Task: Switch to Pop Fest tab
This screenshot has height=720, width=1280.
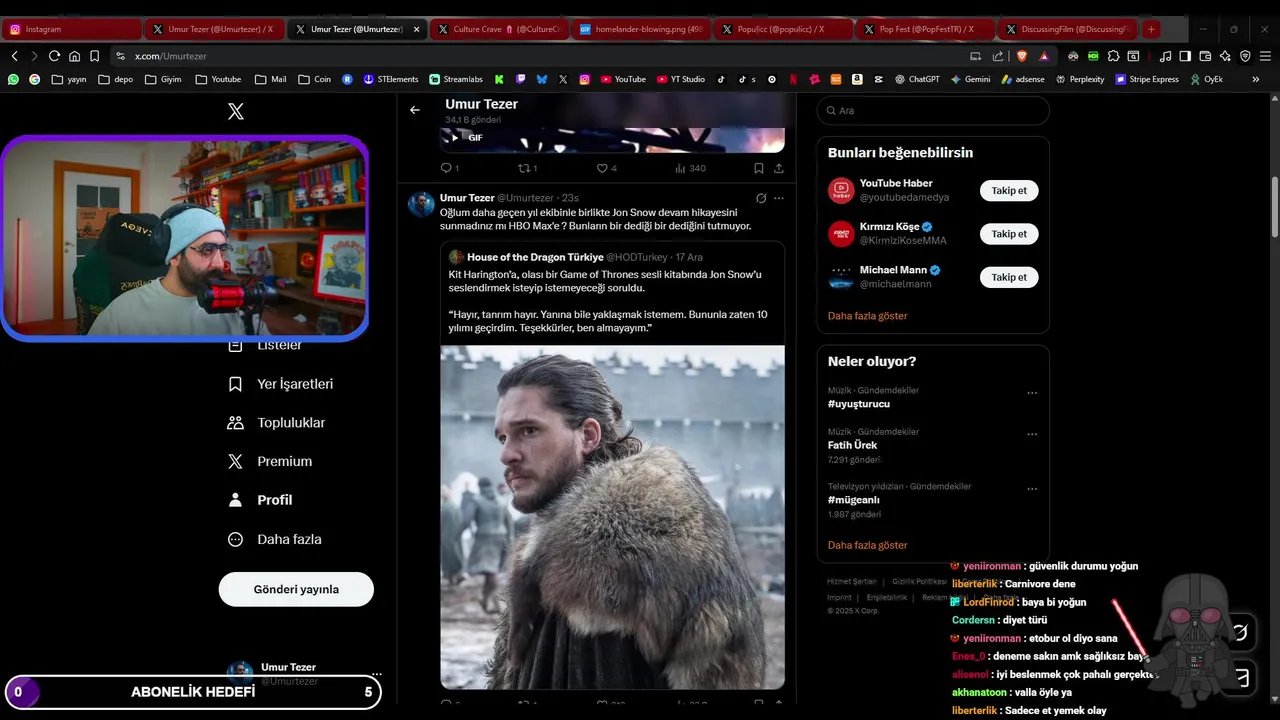Action: click(x=926, y=29)
